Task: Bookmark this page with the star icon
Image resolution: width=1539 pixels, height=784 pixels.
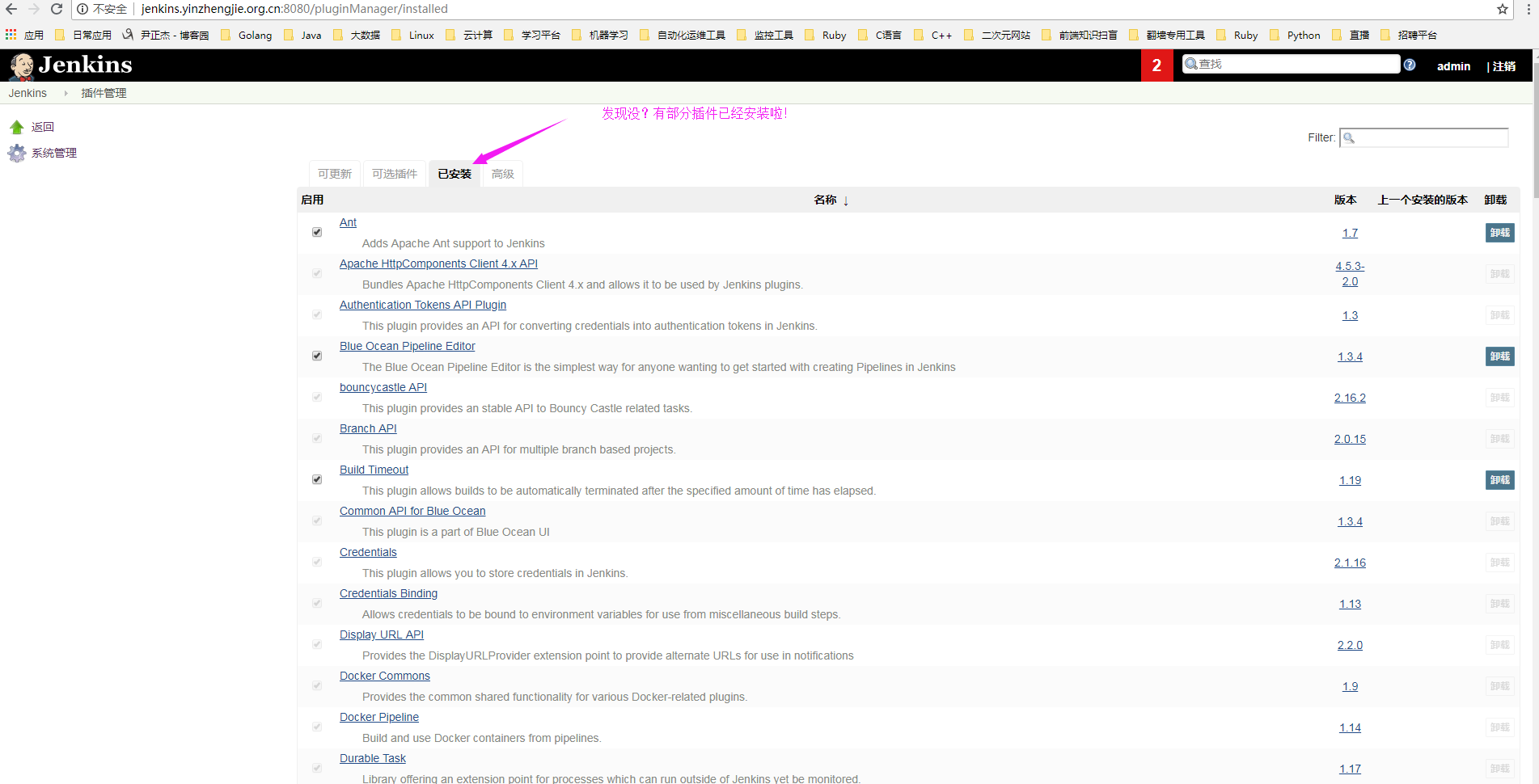Action: (1503, 9)
